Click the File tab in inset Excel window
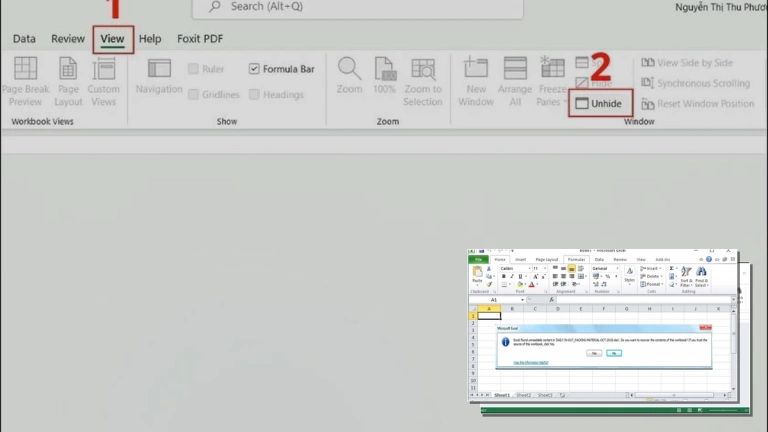Viewport: 768px width, 432px height. (x=478, y=260)
